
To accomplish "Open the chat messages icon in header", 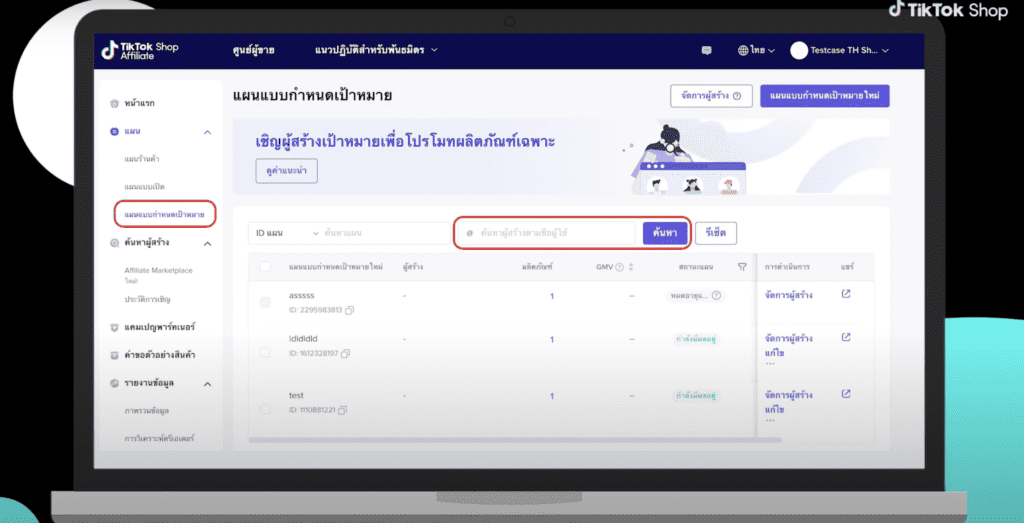I will 706,50.
